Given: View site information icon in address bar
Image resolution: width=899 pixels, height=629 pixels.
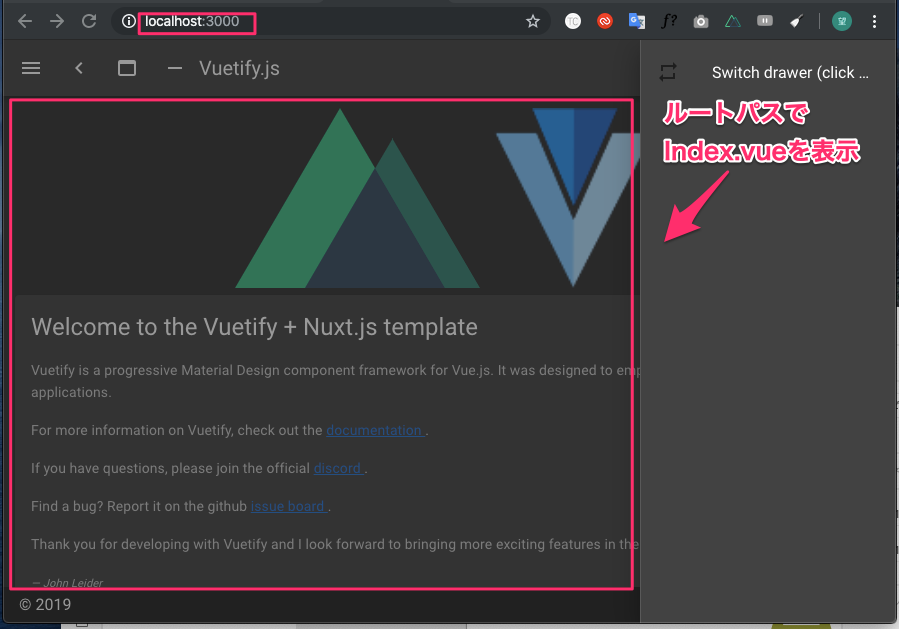Looking at the screenshot, I should point(128,21).
